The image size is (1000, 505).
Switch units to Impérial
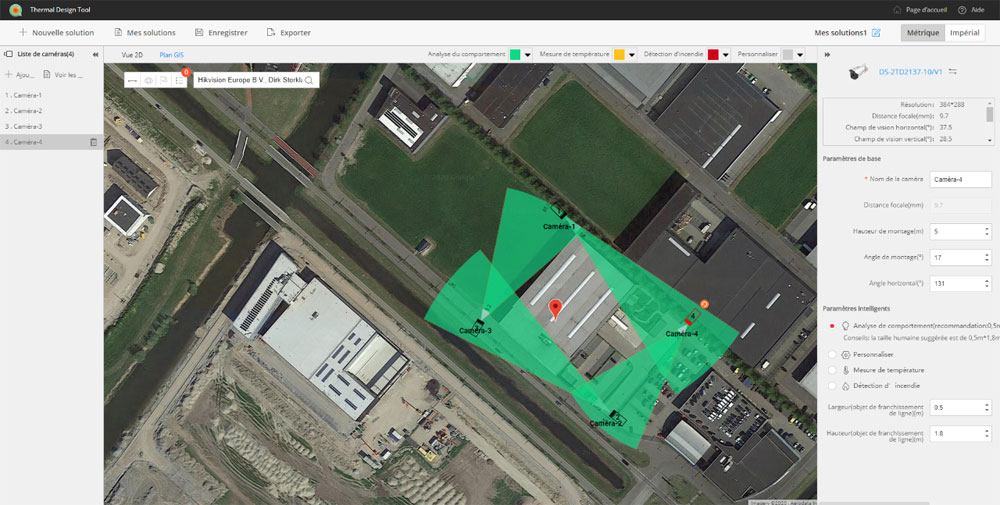tap(964, 33)
